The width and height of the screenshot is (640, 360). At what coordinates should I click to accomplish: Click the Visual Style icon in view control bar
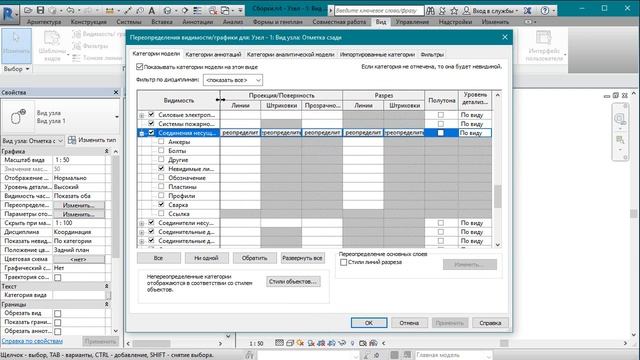point(290,343)
